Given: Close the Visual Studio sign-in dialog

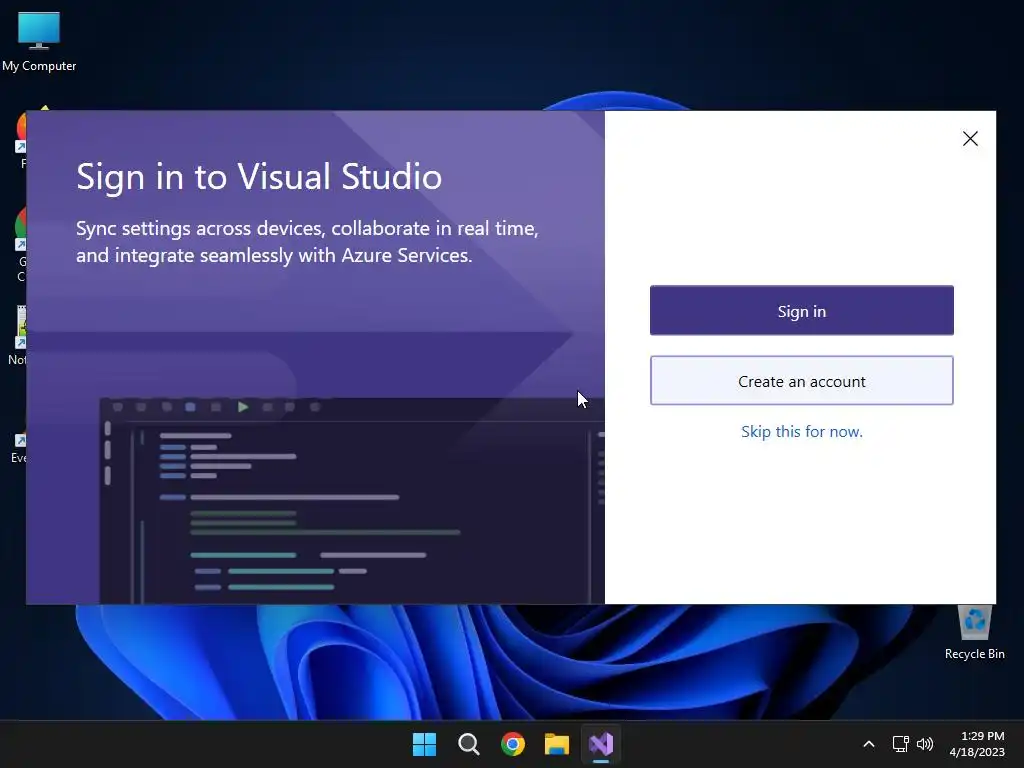Looking at the screenshot, I should tap(970, 138).
